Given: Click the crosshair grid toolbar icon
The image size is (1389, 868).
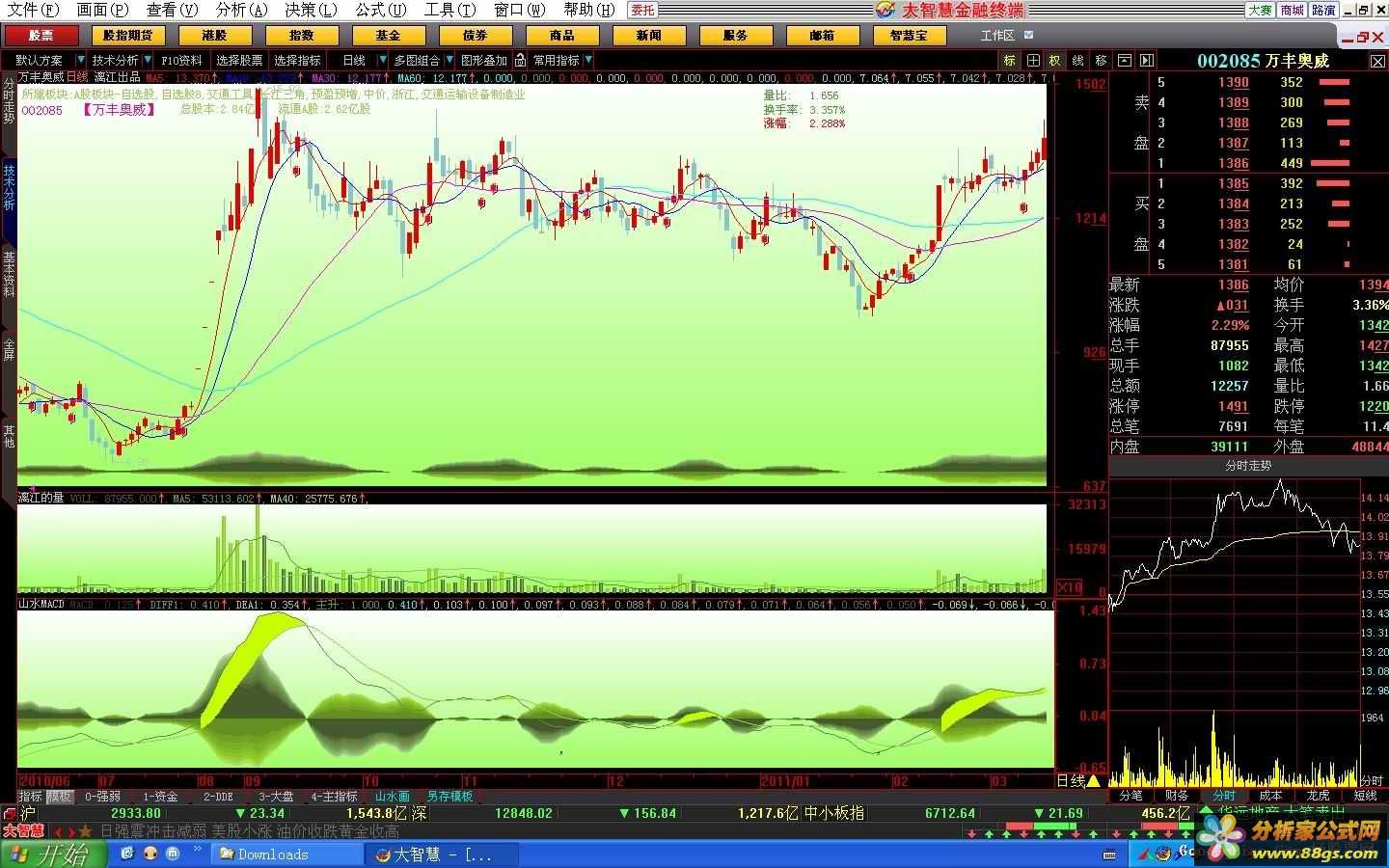Looking at the screenshot, I should [x=1033, y=60].
